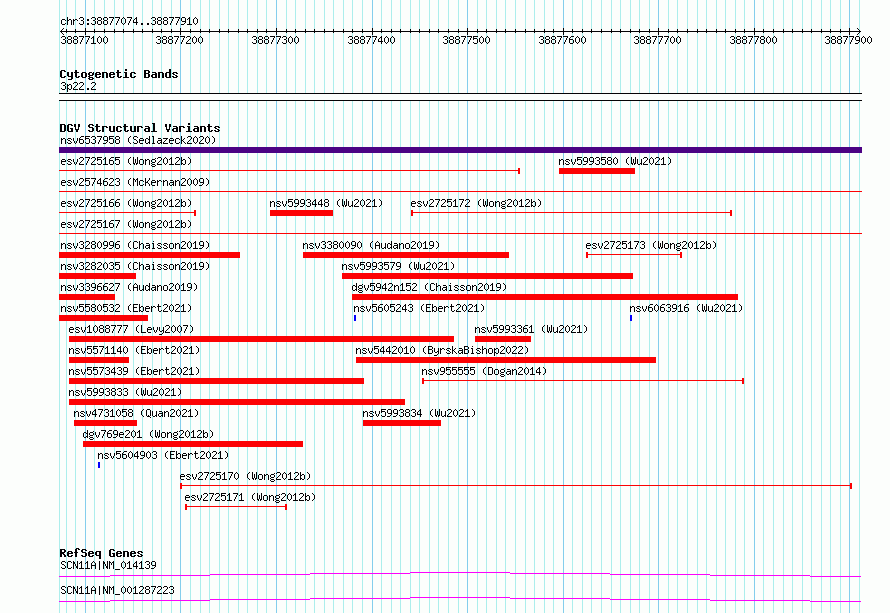Click nsv5993833 (Wu2021) label
The image size is (890, 613).
125,392
